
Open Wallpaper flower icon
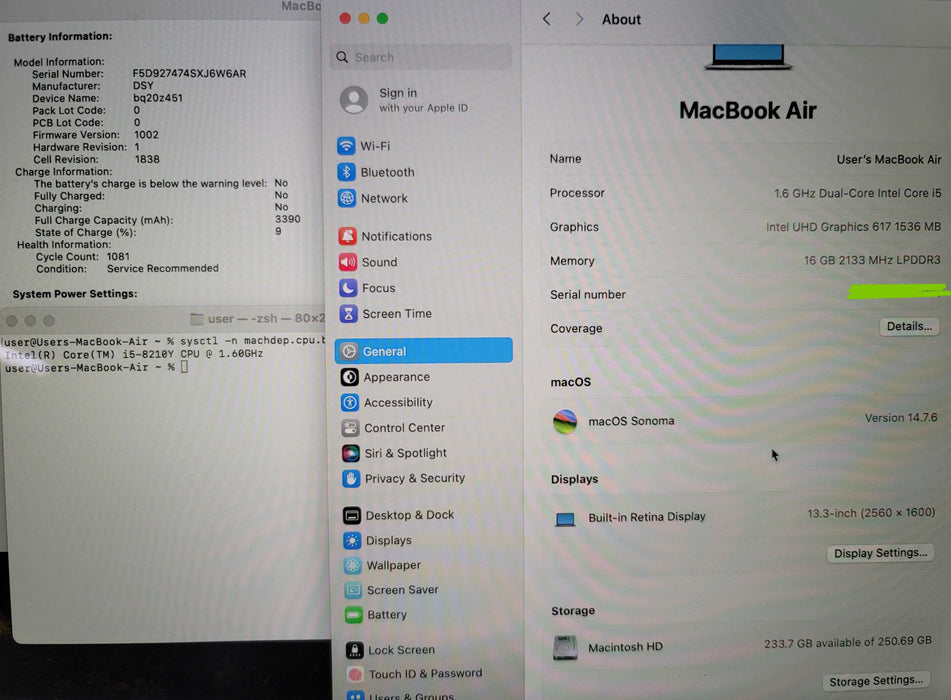click(x=352, y=565)
